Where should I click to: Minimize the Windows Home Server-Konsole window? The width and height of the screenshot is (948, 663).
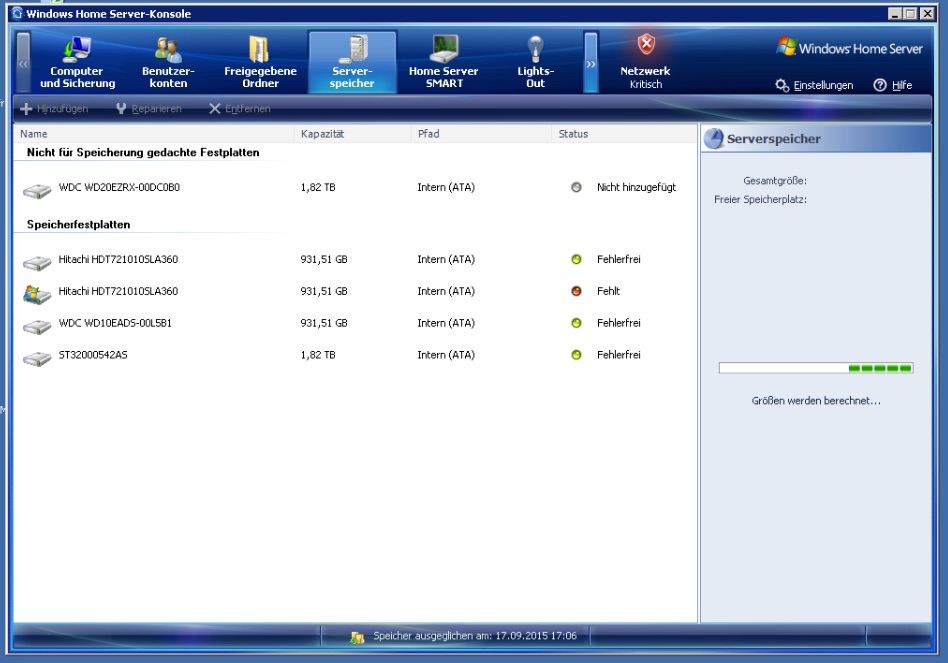895,13
